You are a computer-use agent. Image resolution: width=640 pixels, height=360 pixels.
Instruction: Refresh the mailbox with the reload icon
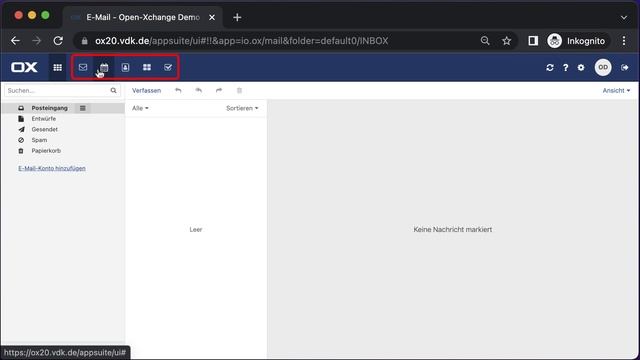pyautogui.click(x=550, y=68)
